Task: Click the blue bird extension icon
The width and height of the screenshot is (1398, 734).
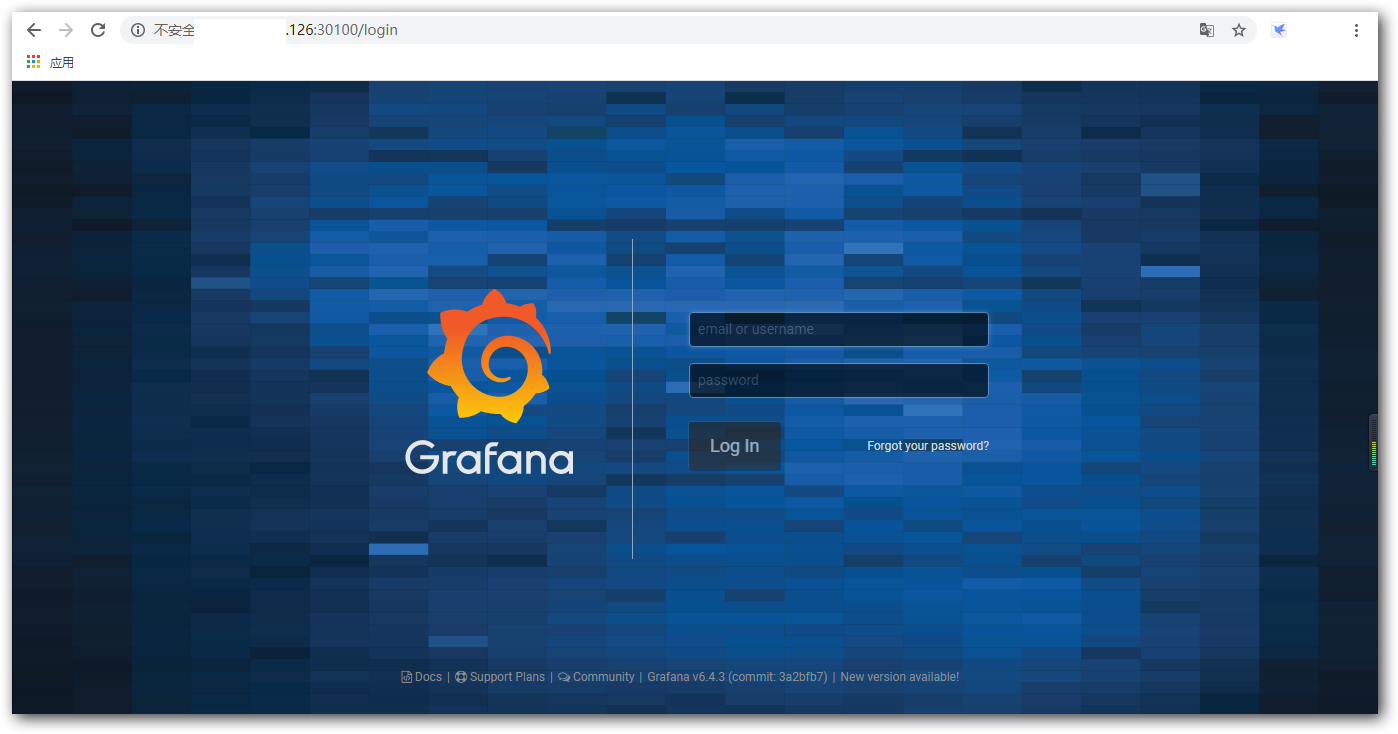Action: point(1279,30)
